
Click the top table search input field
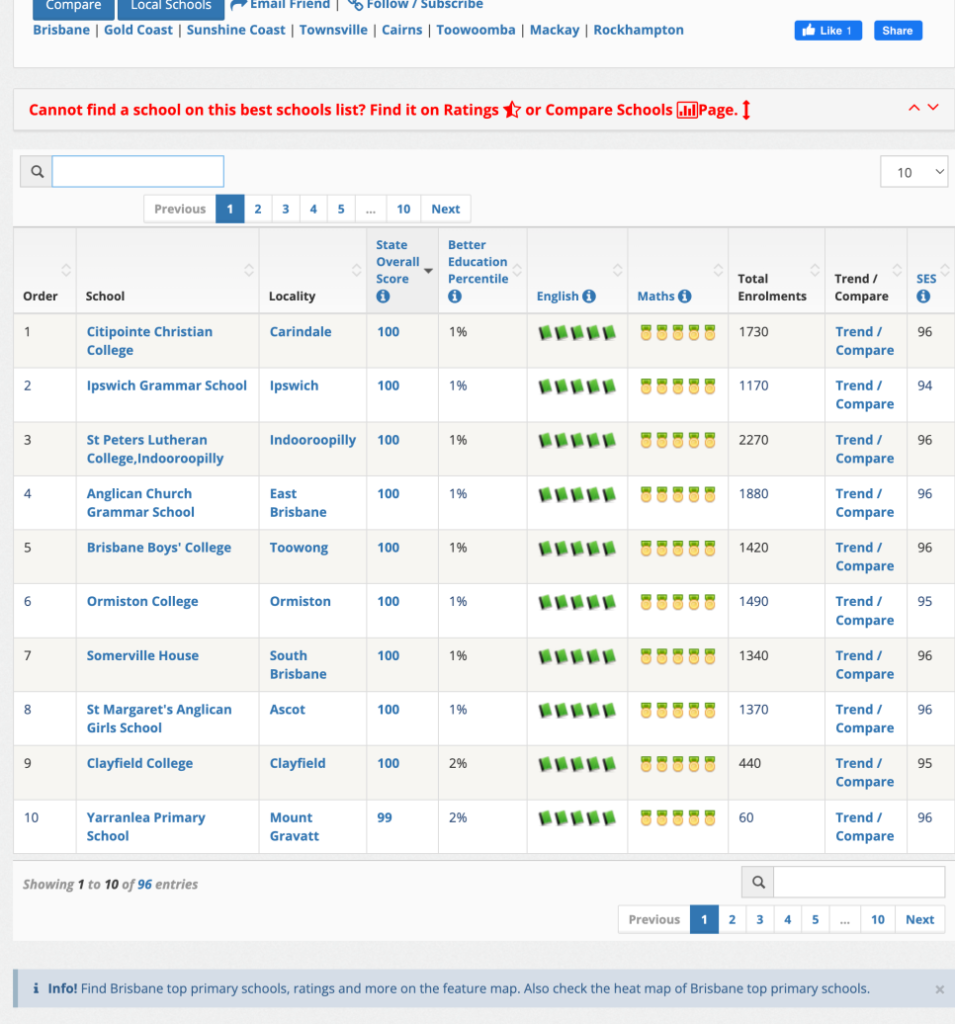[x=138, y=172]
